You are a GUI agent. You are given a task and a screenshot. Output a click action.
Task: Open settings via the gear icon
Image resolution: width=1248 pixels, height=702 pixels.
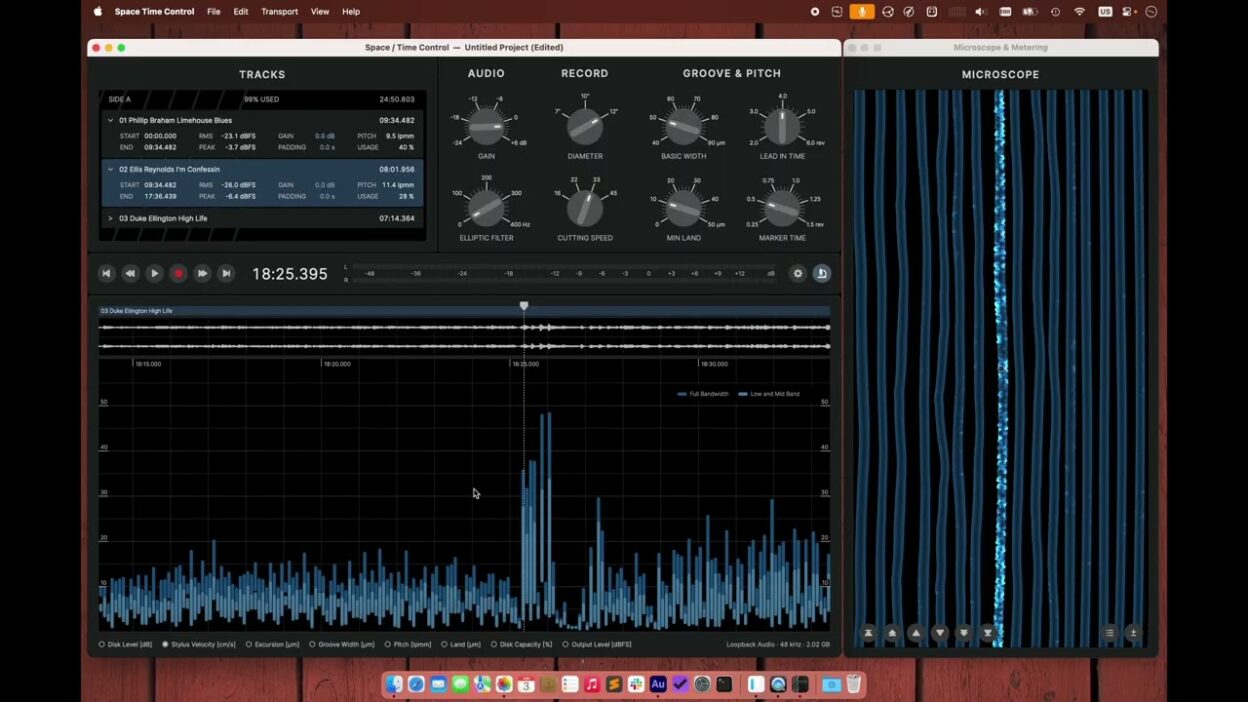tap(798, 273)
